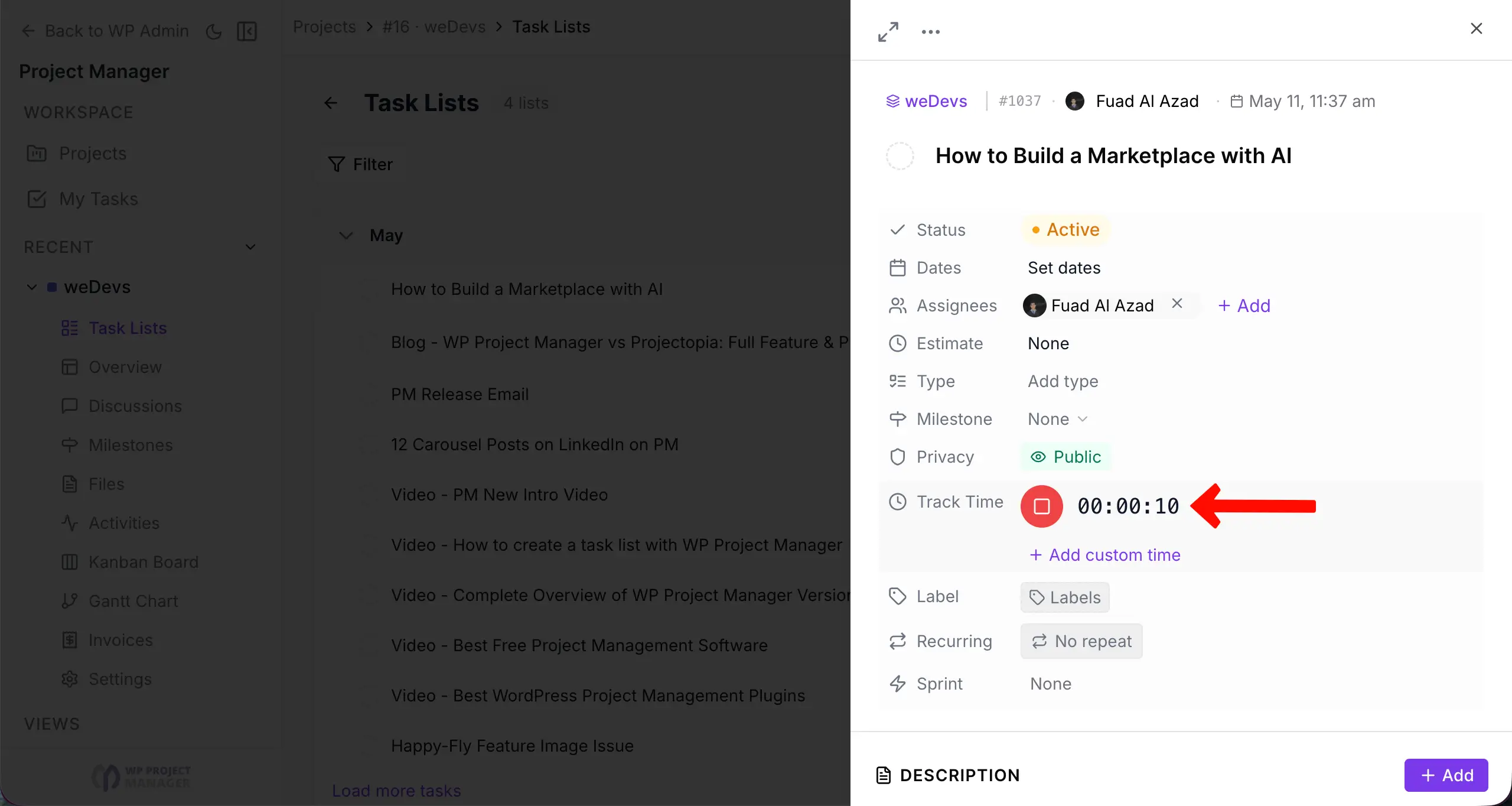
Task: Click the Track Time clock icon
Action: point(898,502)
